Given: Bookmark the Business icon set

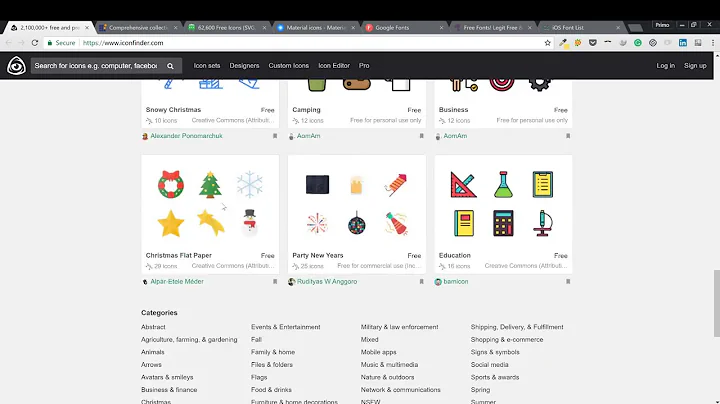Looking at the screenshot, I should pyautogui.click(x=568, y=136).
